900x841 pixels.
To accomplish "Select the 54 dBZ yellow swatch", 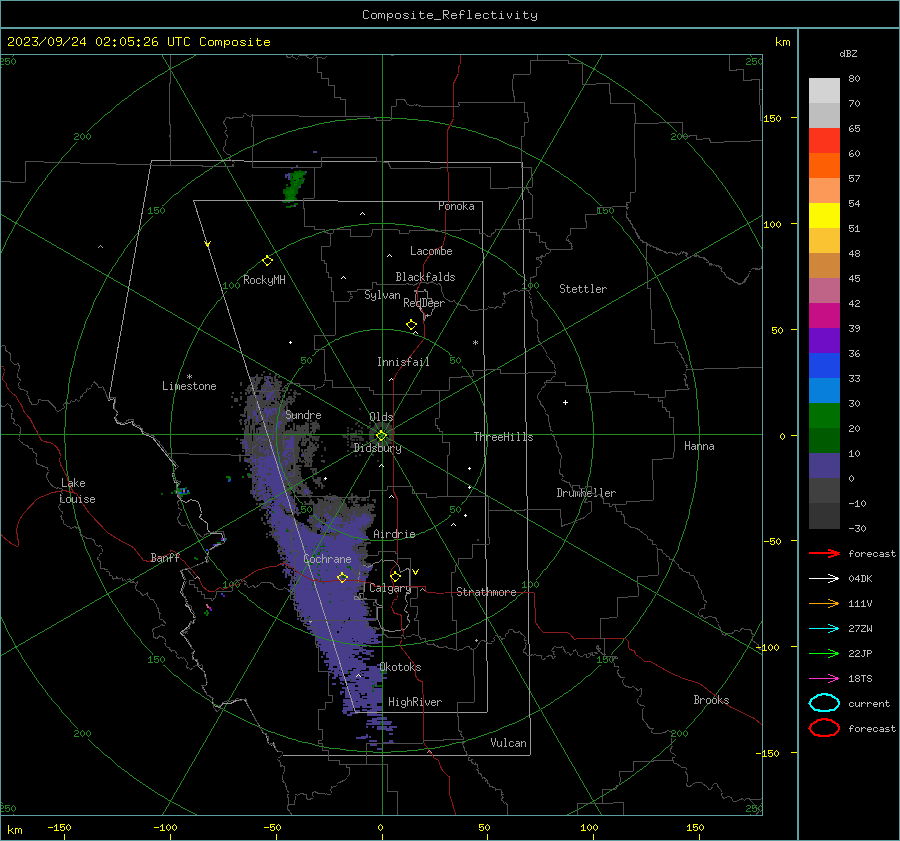I will point(824,215).
